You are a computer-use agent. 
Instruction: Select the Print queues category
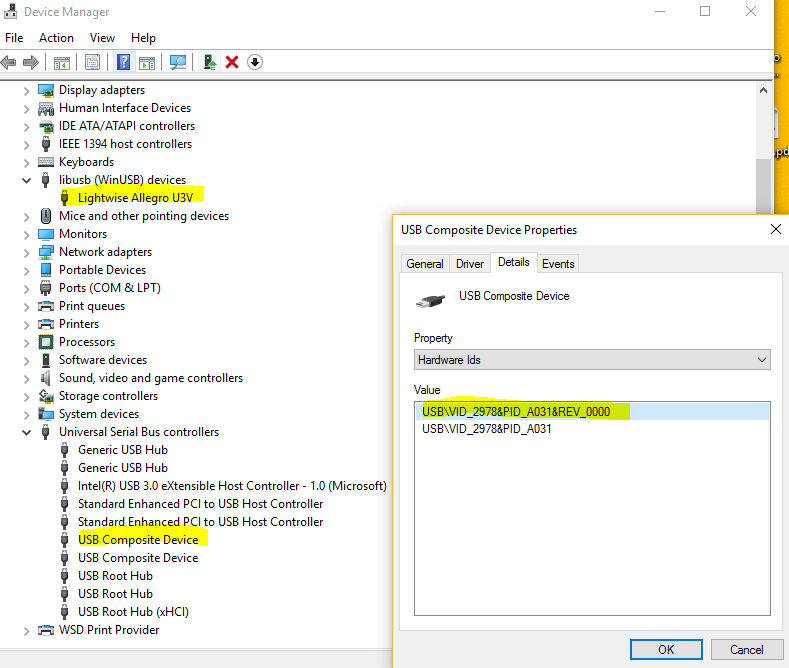click(92, 306)
